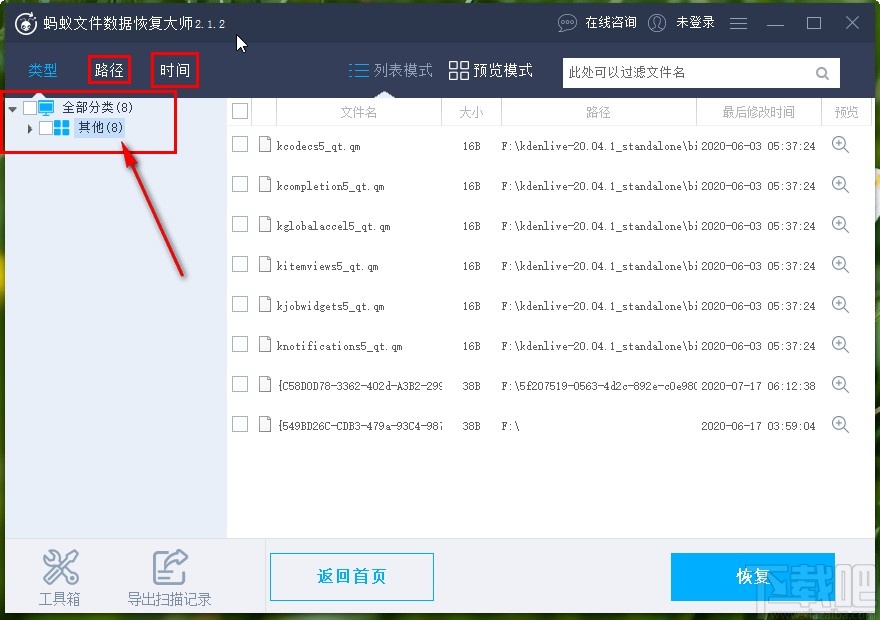Preview kcompletion5_qt.qm with magnifier icon
Image resolution: width=880 pixels, height=620 pixels.
pos(840,185)
